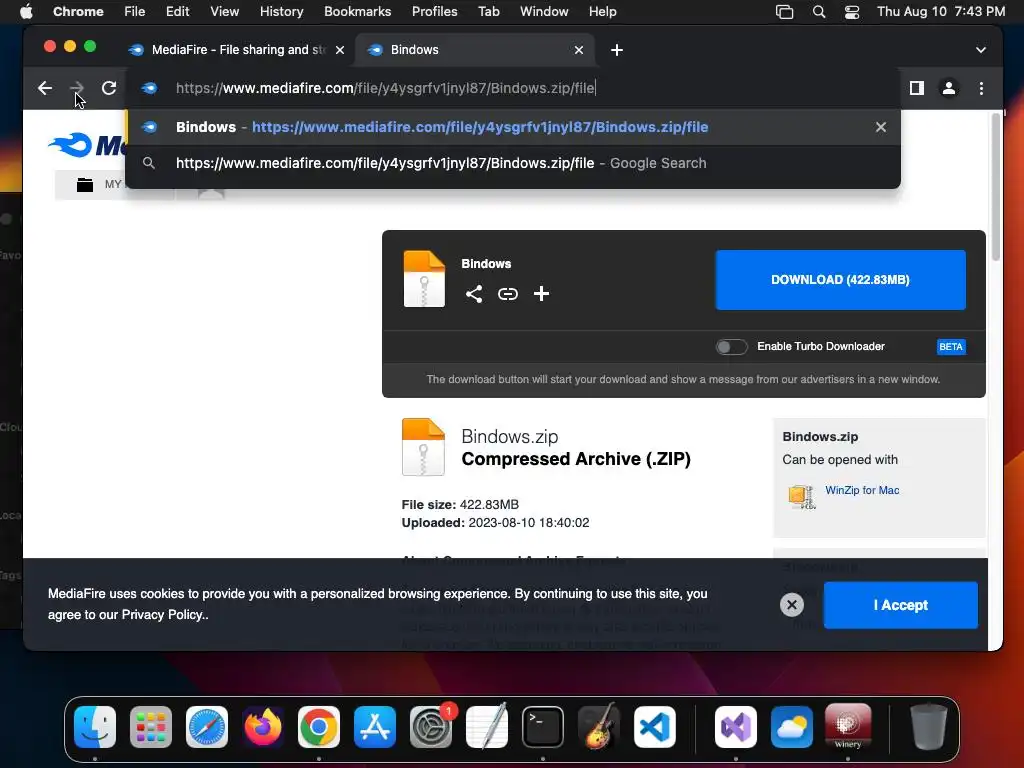Close the MediaFire File sharing tab
1024x768 pixels.
click(340, 50)
